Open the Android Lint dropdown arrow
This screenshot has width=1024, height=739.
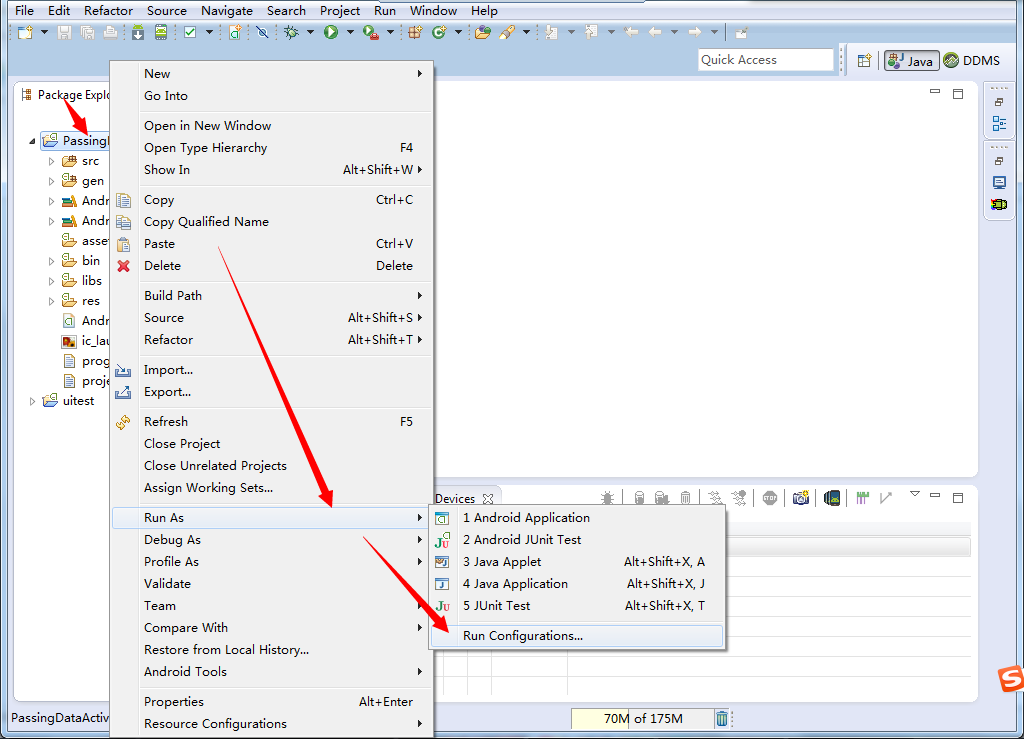pos(210,32)
